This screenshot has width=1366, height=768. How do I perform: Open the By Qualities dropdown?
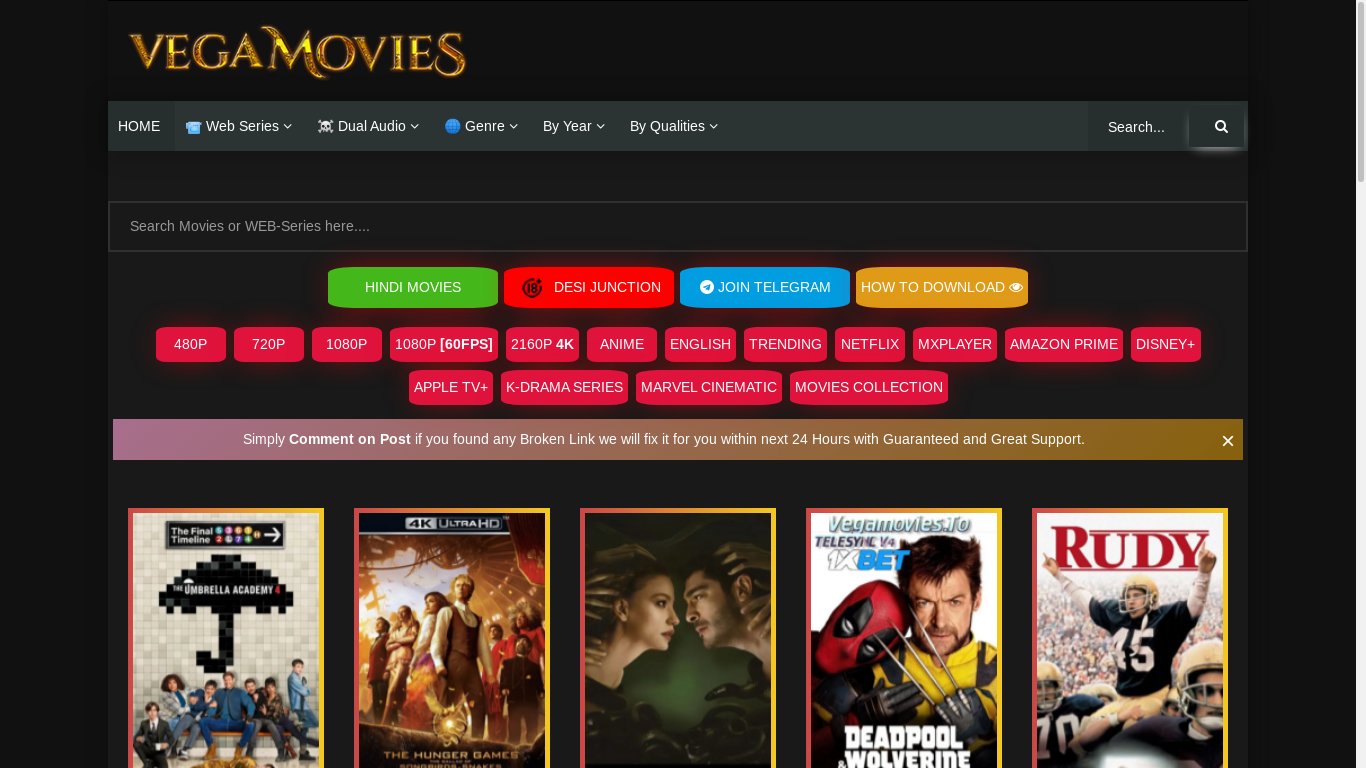pyautogui.click(x=674, y=126)
